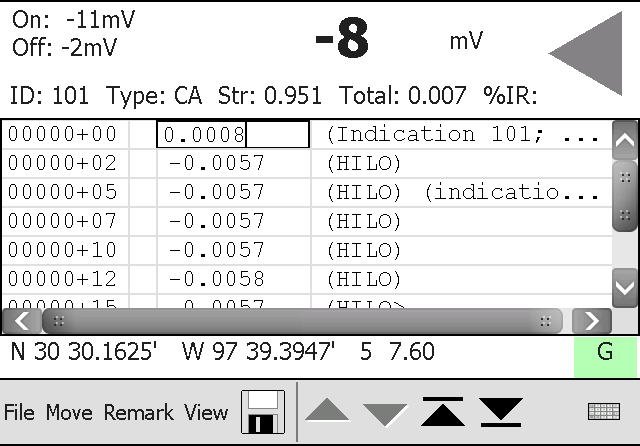
Task: Move up one row with gray up triangle
Action: [x=327, y=410]
